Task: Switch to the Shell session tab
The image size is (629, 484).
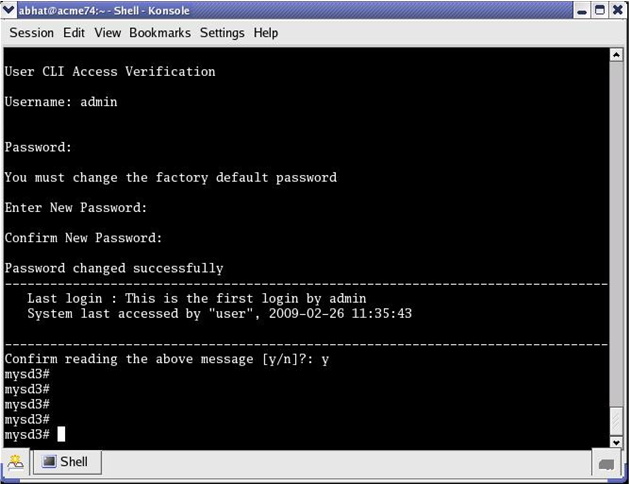Action: click(x=66, y=462)
